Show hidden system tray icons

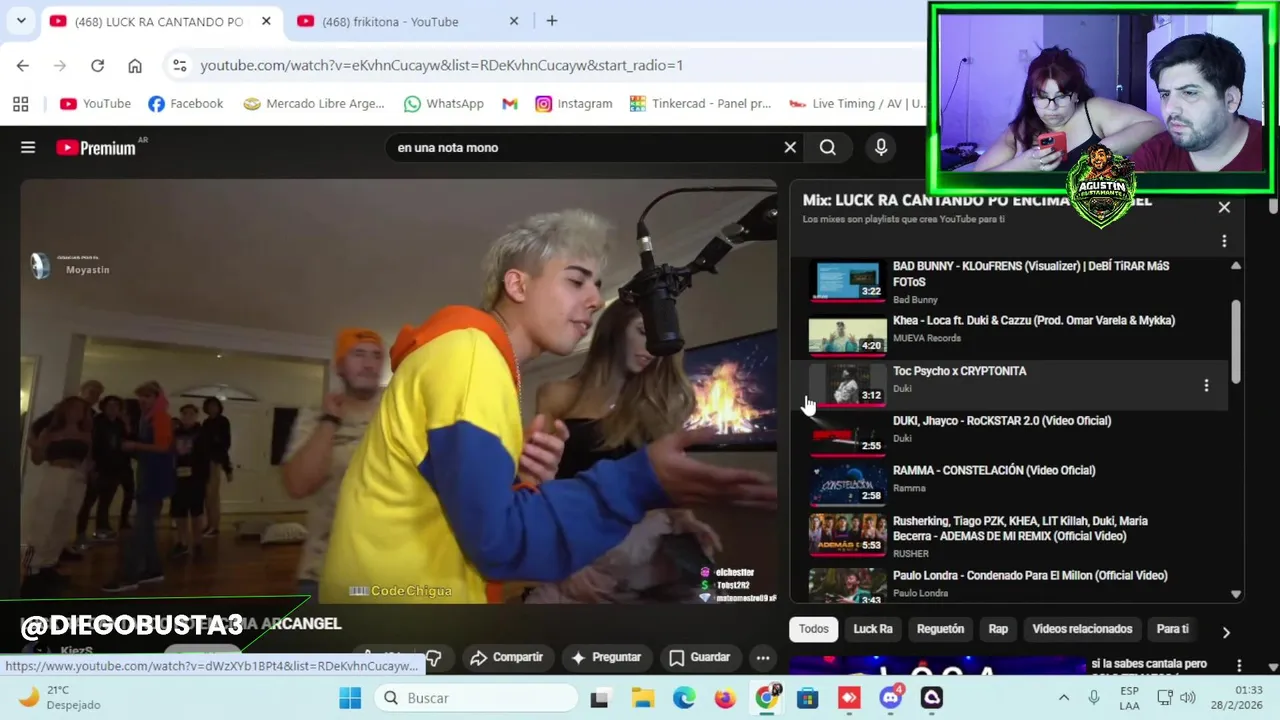tap(1063, 698)
